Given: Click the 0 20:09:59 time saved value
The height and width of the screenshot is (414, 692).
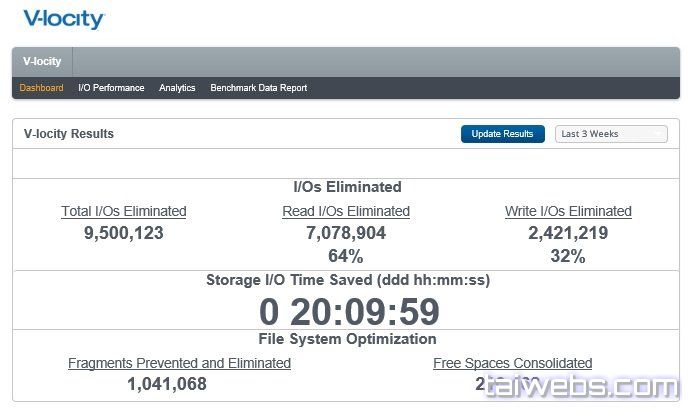Looking at the screenshot, I should [x=349, y=312].
